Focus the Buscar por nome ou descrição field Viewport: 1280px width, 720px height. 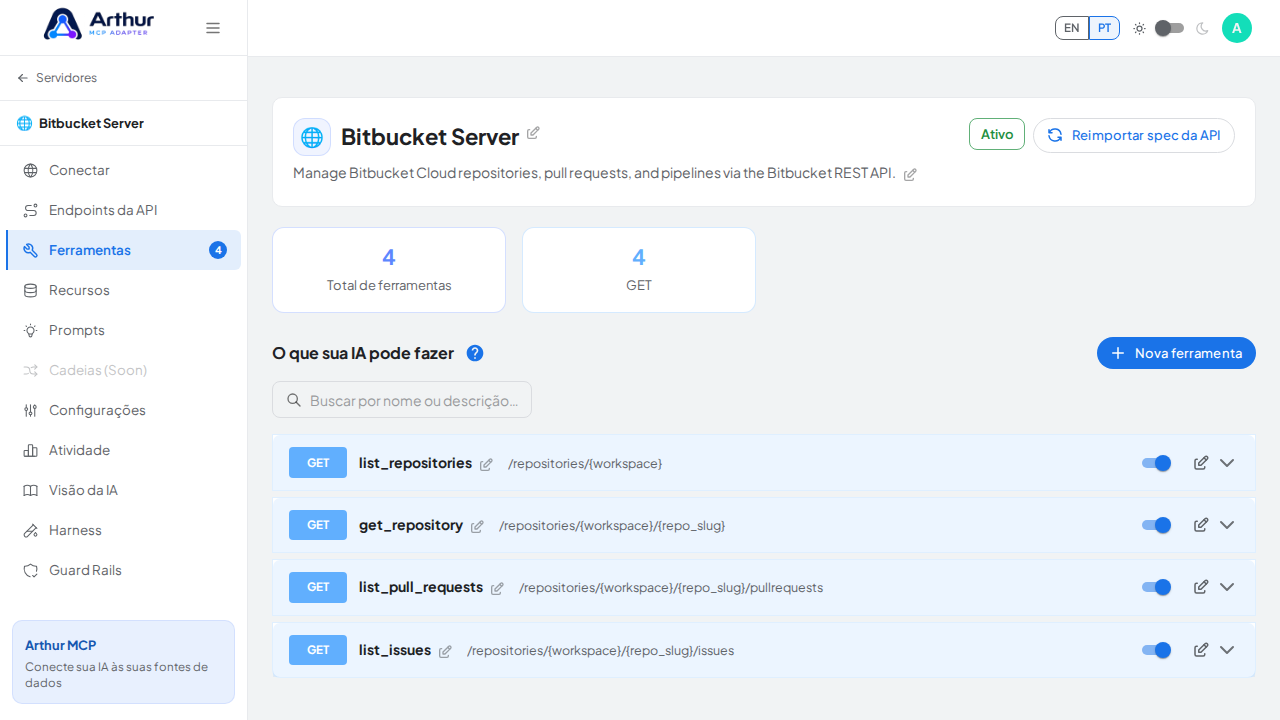pos(402,400)
